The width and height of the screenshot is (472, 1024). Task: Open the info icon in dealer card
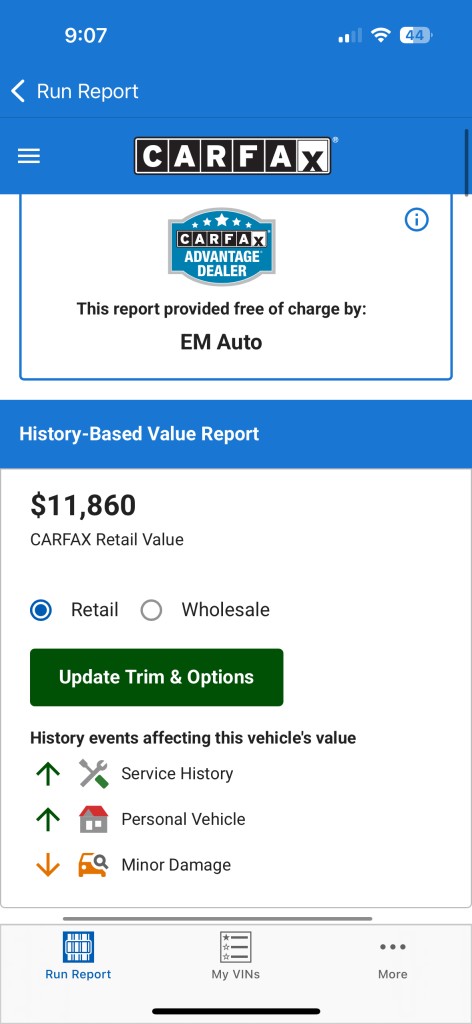tap(417, 220)
